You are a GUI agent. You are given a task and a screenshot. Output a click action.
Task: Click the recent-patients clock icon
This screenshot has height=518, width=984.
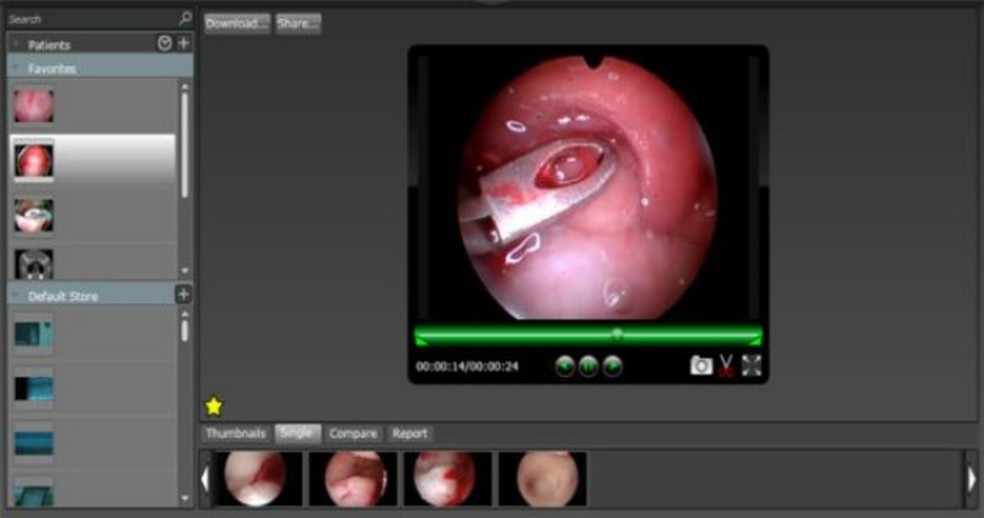[164, 43]
